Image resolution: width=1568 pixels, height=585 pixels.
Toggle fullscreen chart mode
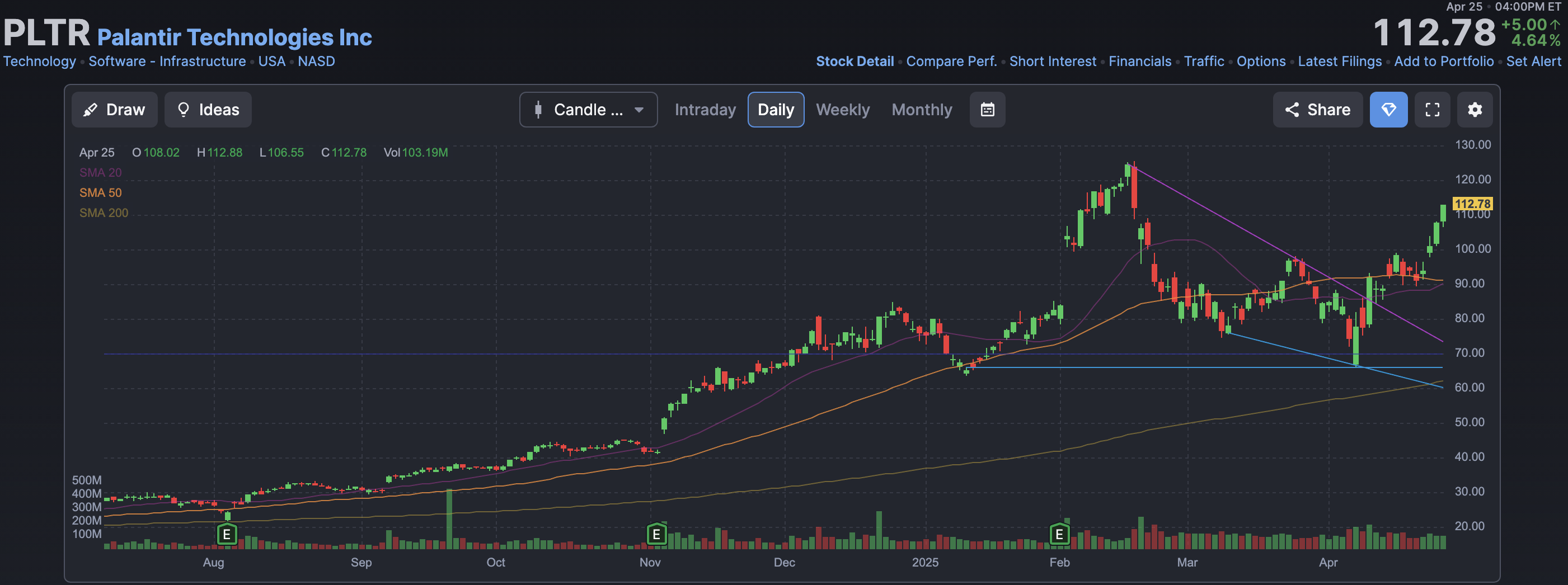(x=1432, y=110)
